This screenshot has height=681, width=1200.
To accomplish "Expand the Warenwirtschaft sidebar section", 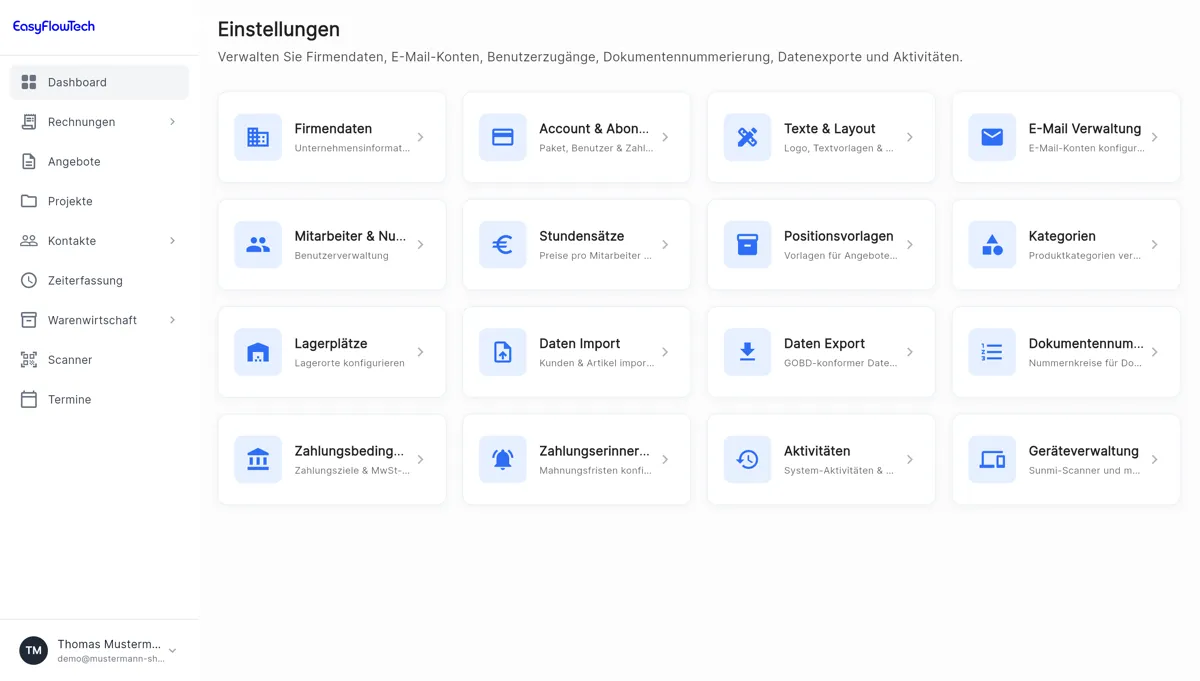I will pyautogui.click(x=172, y=320).
